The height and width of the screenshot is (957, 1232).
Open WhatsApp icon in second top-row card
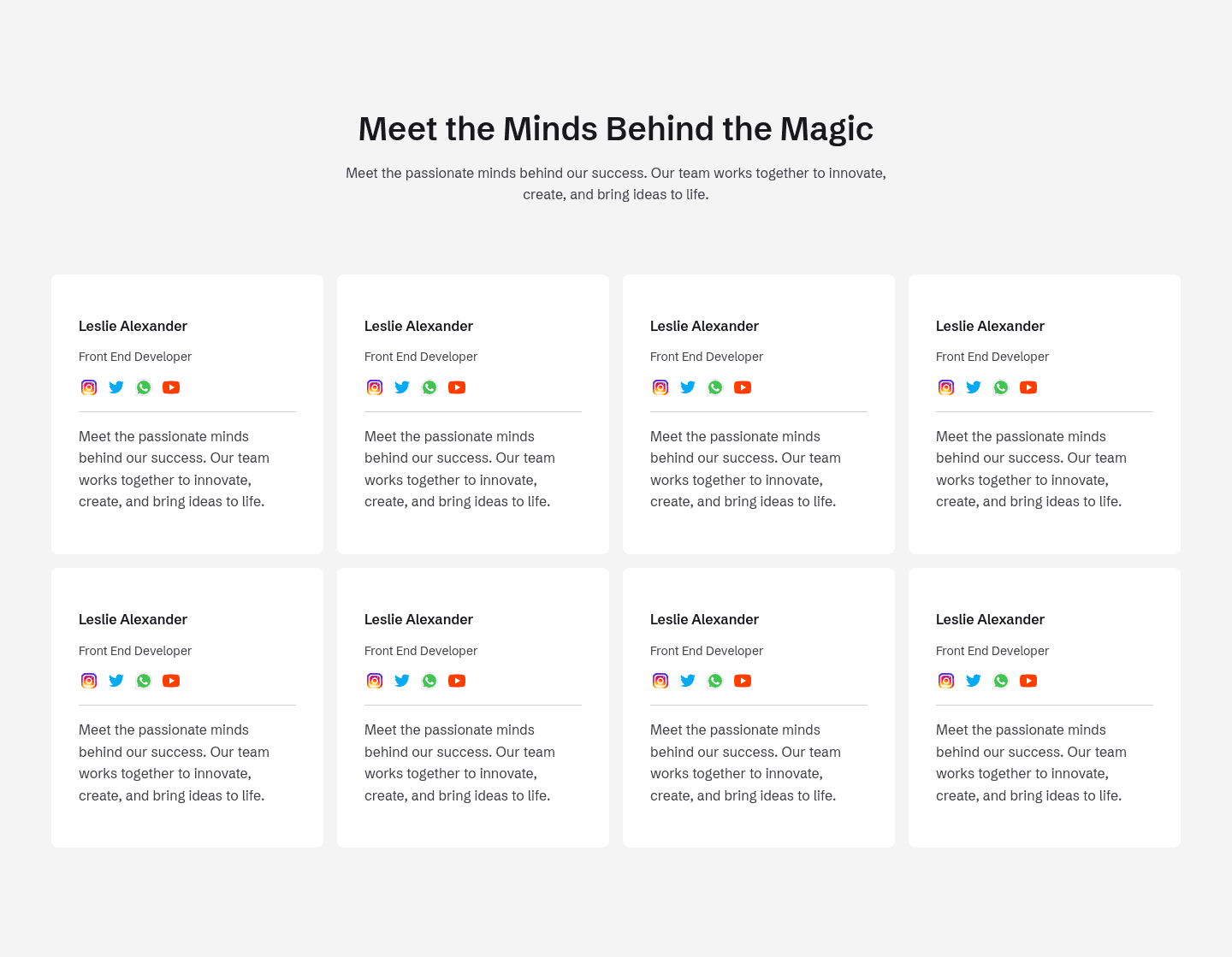(x=429, y=387)
